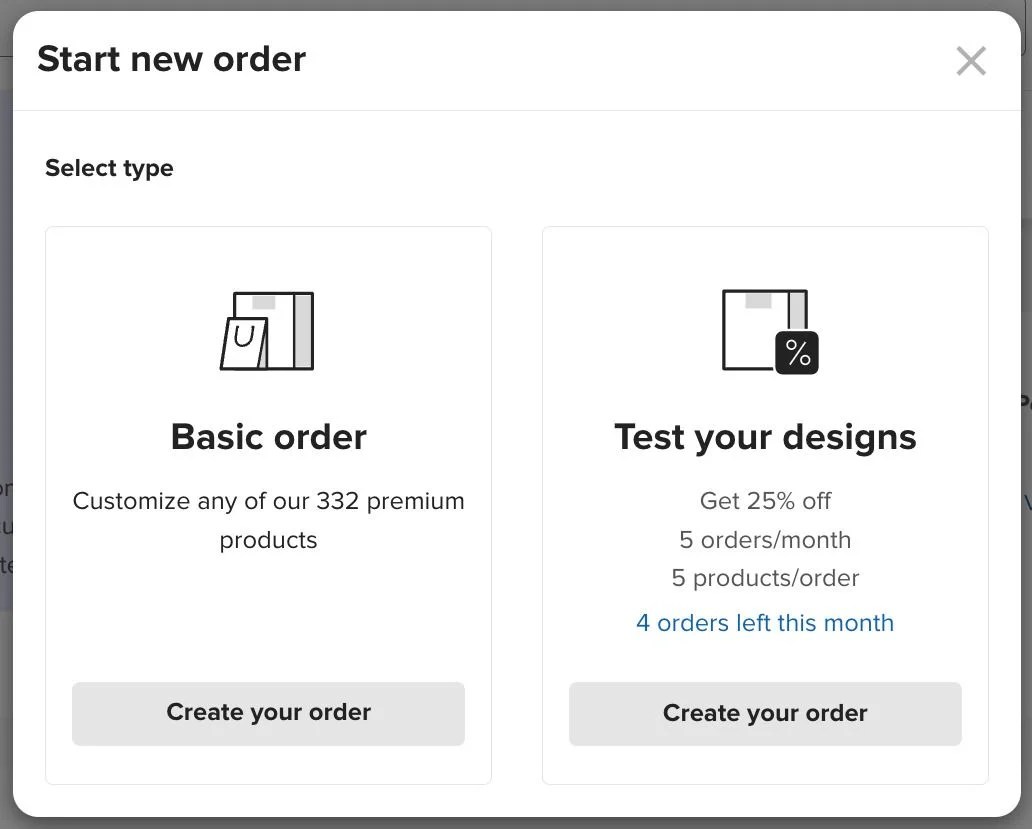Close the Start new order dialog
This screenshot has width=1032, height=829.
(970, 61)
